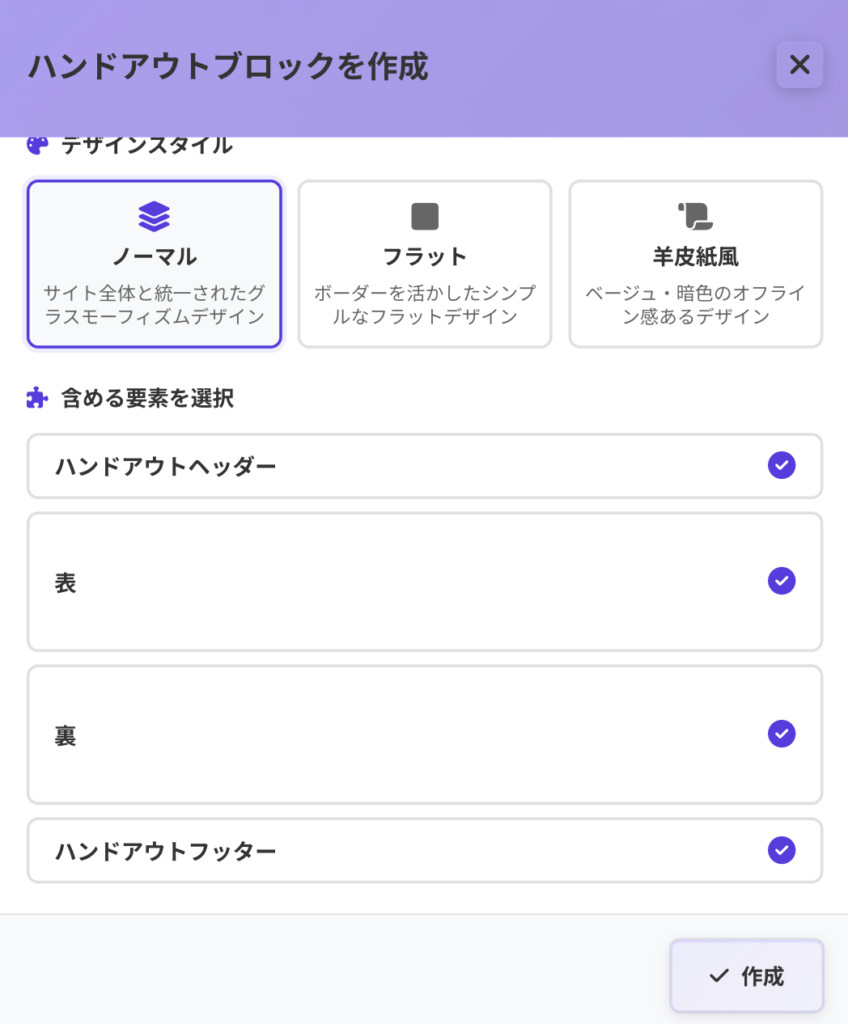The image size is (848, 1024).
Task: Click the puzzle piece icon beside 含める要素を選択
Action: click(37, 398)
